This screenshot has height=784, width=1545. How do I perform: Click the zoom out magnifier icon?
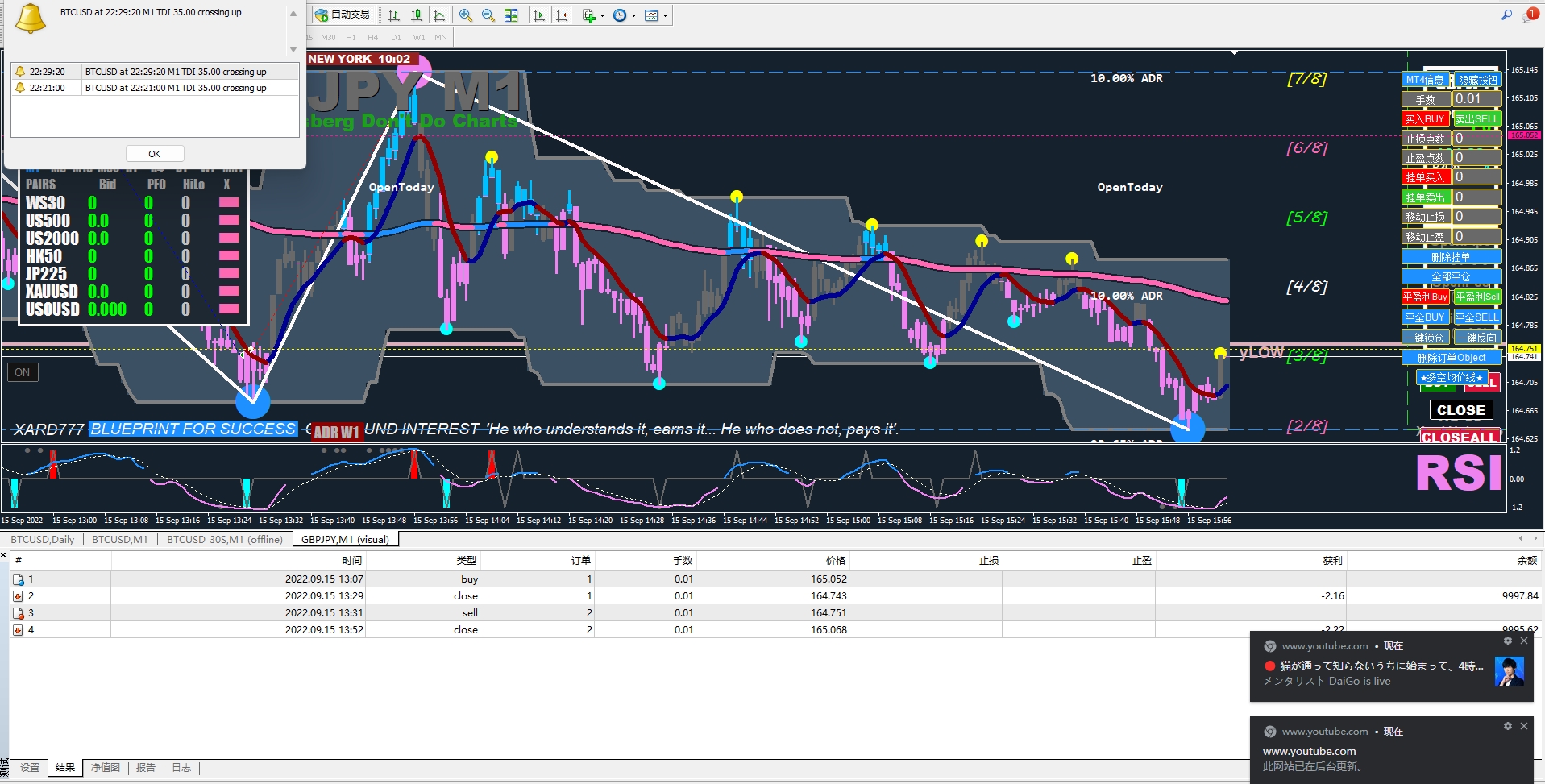[488, 15]
